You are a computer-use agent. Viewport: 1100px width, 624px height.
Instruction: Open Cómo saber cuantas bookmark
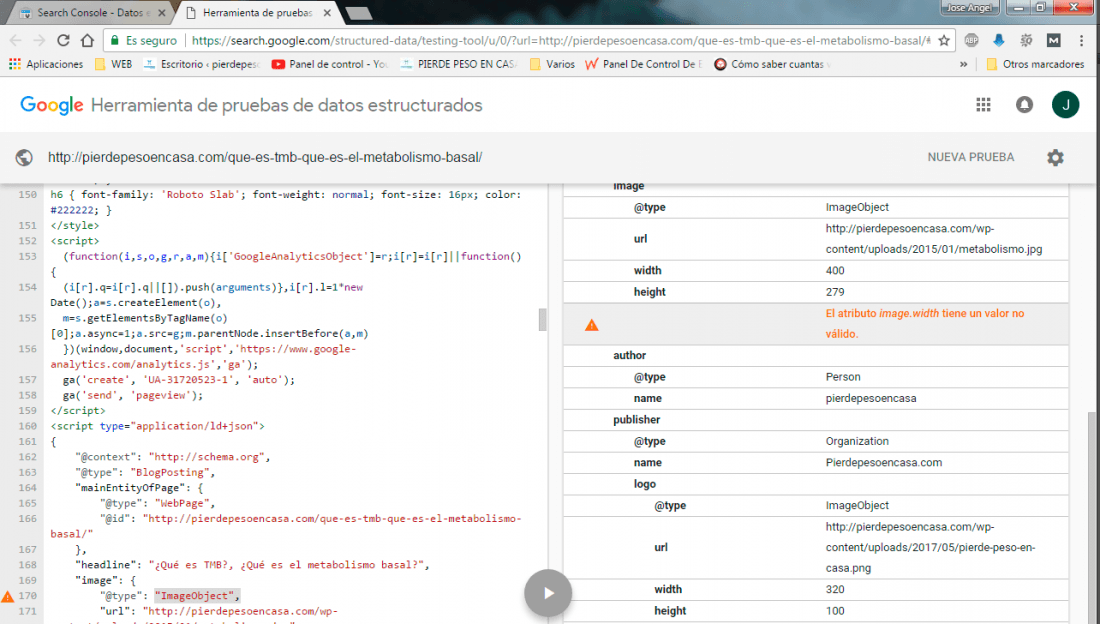click(772, 64)
